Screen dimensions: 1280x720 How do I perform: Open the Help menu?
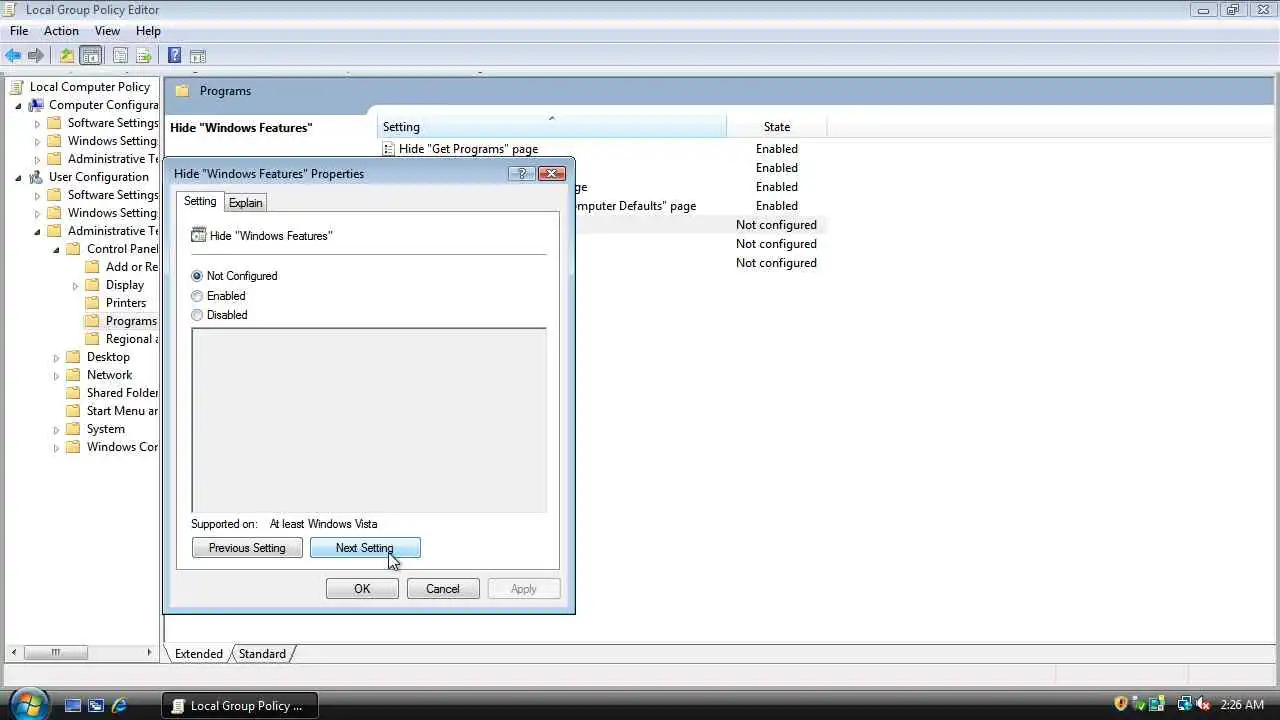[148, 31]
